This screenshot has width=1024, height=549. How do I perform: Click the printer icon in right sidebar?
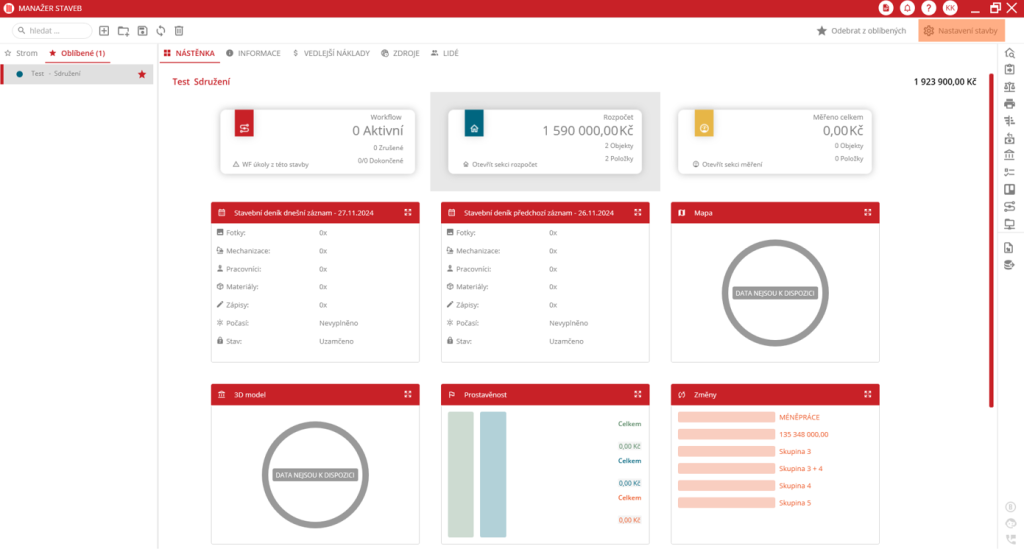1009,103
